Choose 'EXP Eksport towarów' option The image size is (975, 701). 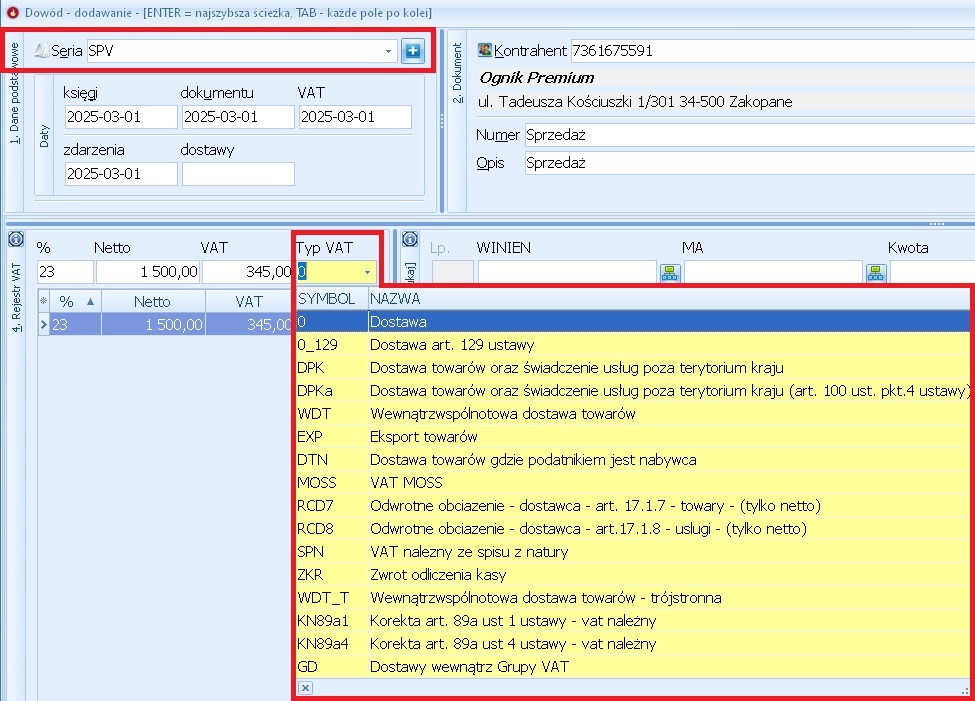coord(633,437)
